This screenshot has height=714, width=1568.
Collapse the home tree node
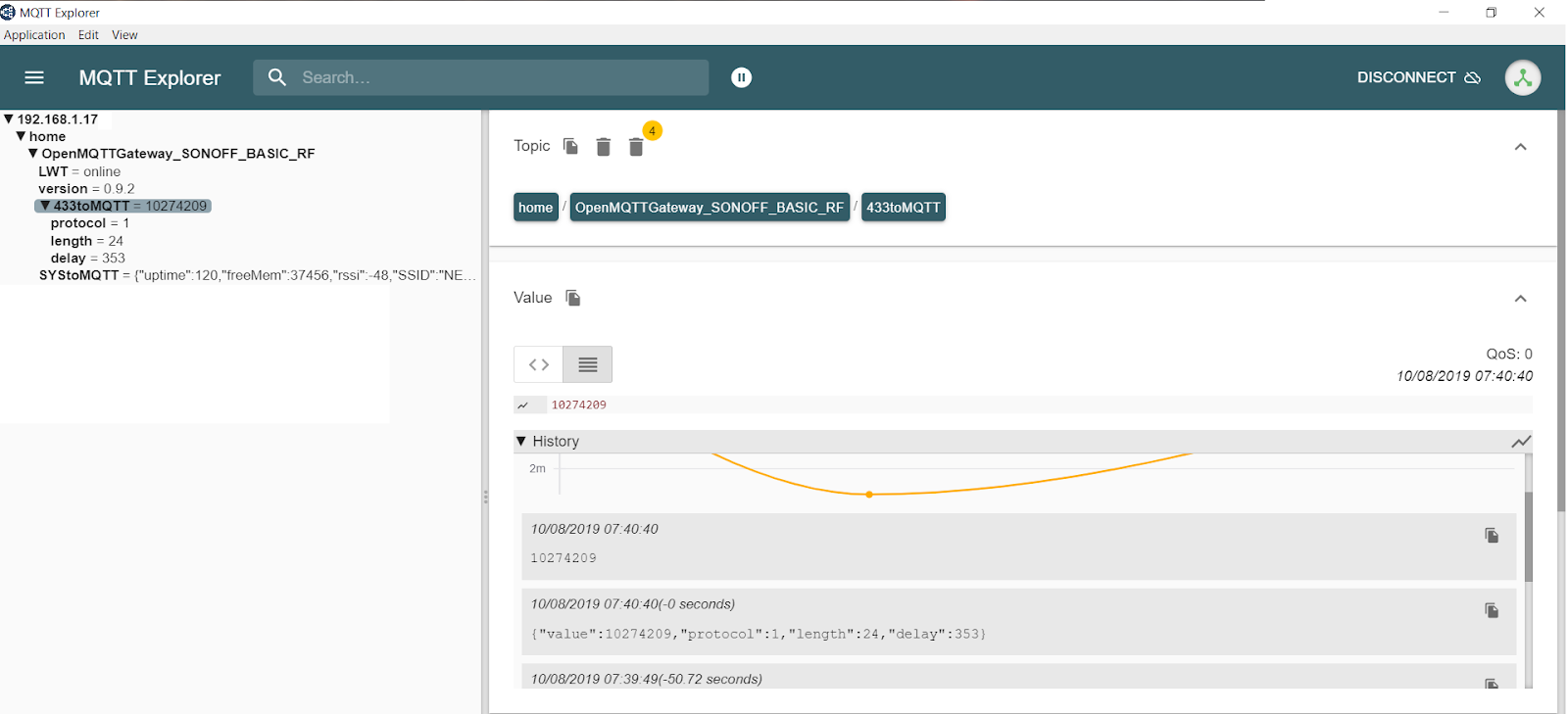(21, 136)
